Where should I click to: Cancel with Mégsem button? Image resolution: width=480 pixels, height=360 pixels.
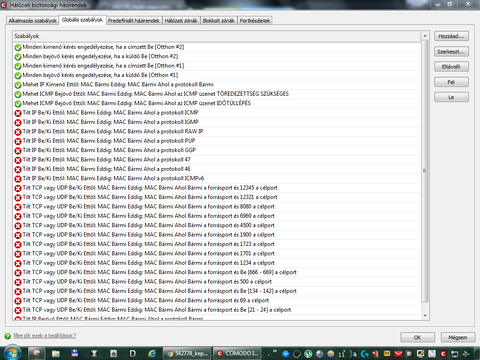pyautogui.click(x=458, y=337)
